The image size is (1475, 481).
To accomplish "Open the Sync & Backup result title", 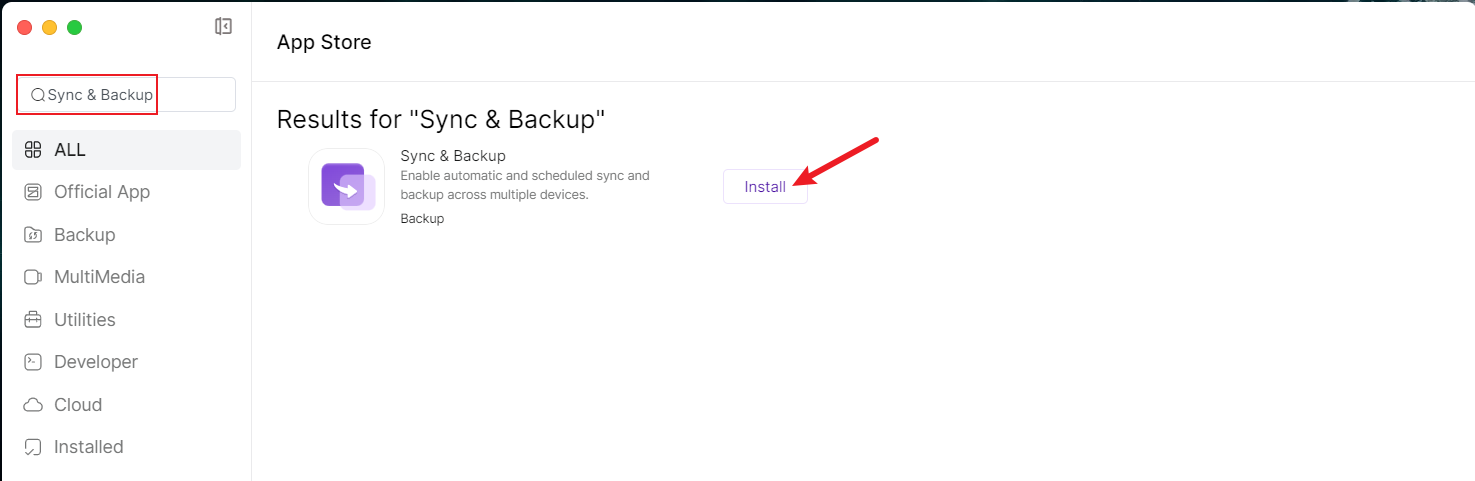I will point(453,156).
